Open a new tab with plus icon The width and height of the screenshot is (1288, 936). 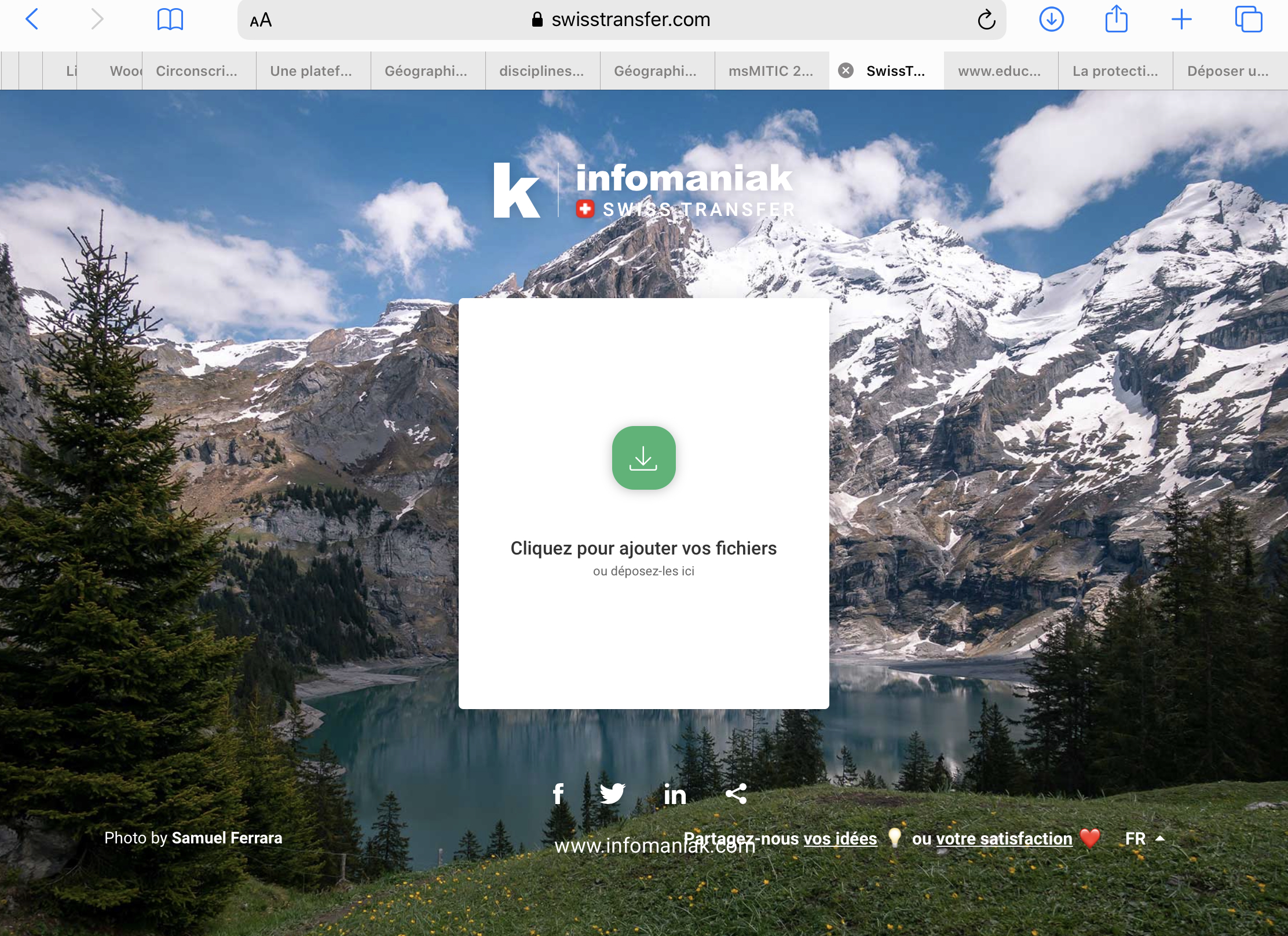click(x=1181, y=20)
